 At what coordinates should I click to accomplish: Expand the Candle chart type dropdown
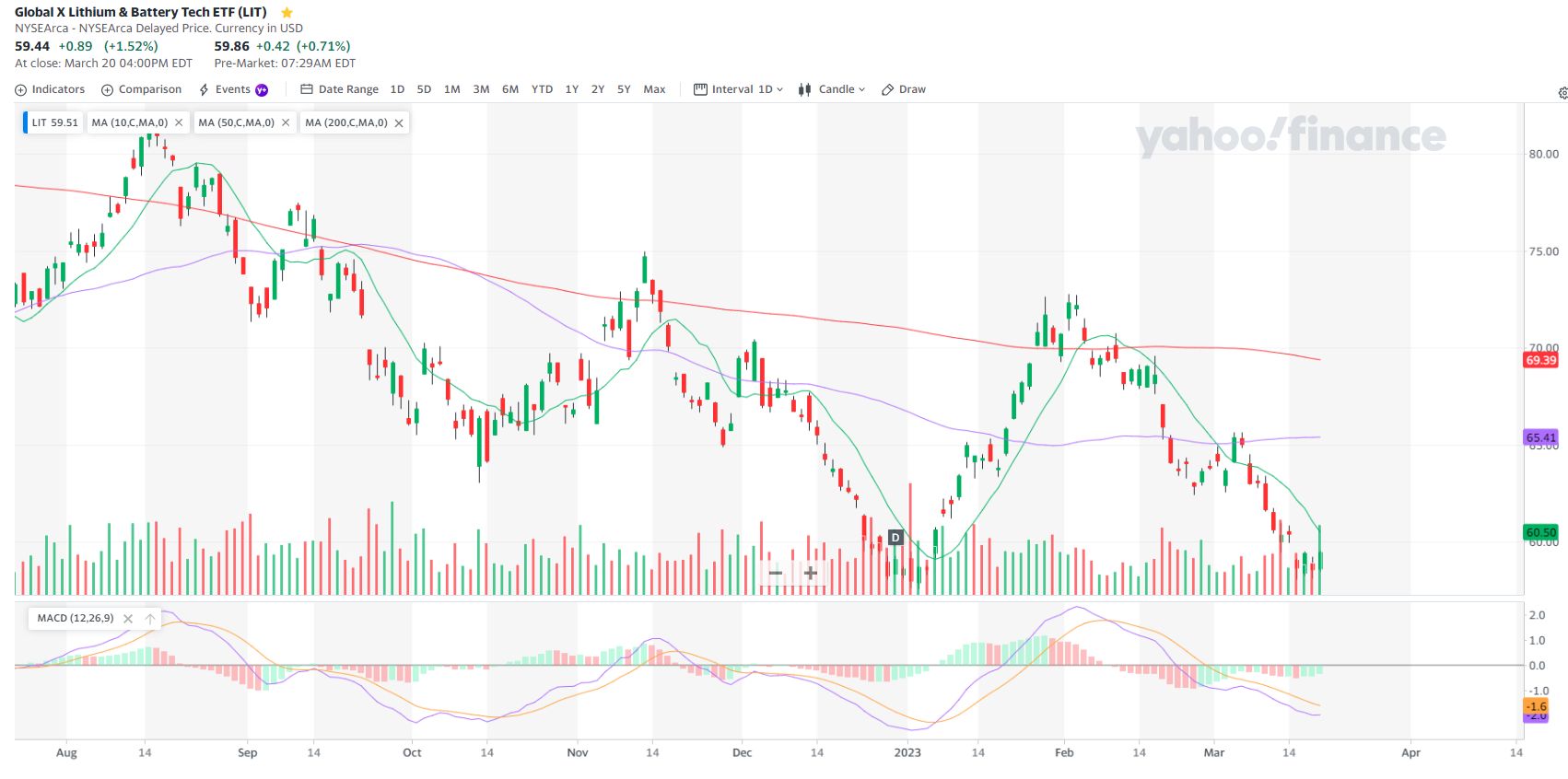click(832, 89)
